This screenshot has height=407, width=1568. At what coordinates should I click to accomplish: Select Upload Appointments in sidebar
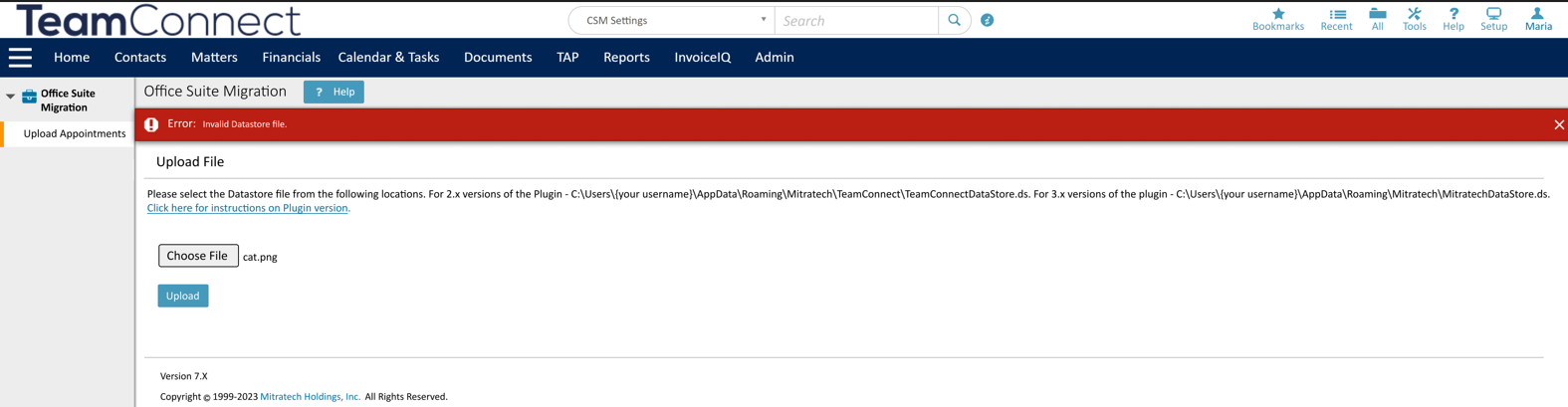75,133
